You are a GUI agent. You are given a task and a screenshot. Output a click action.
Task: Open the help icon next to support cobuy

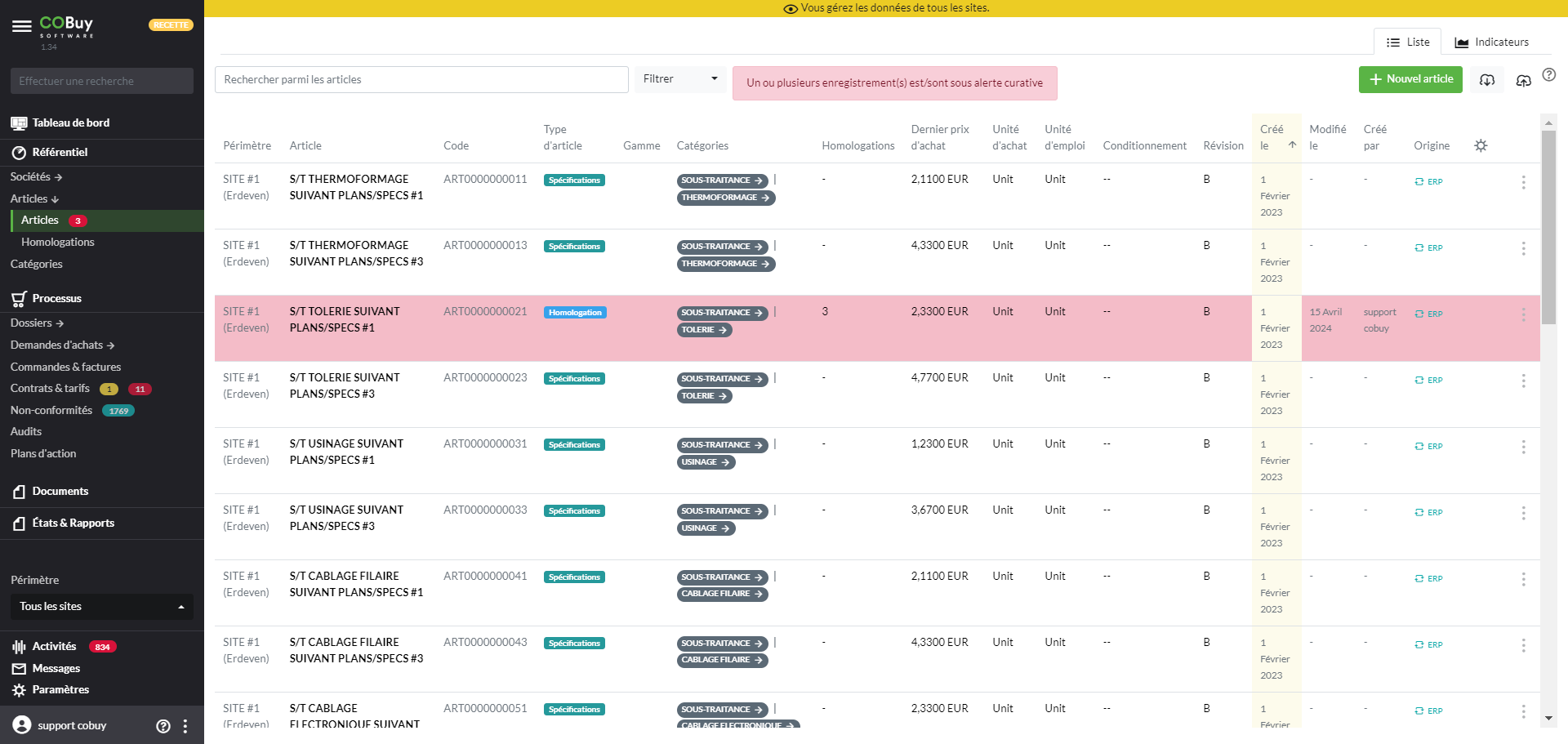[x=163, y=726]
